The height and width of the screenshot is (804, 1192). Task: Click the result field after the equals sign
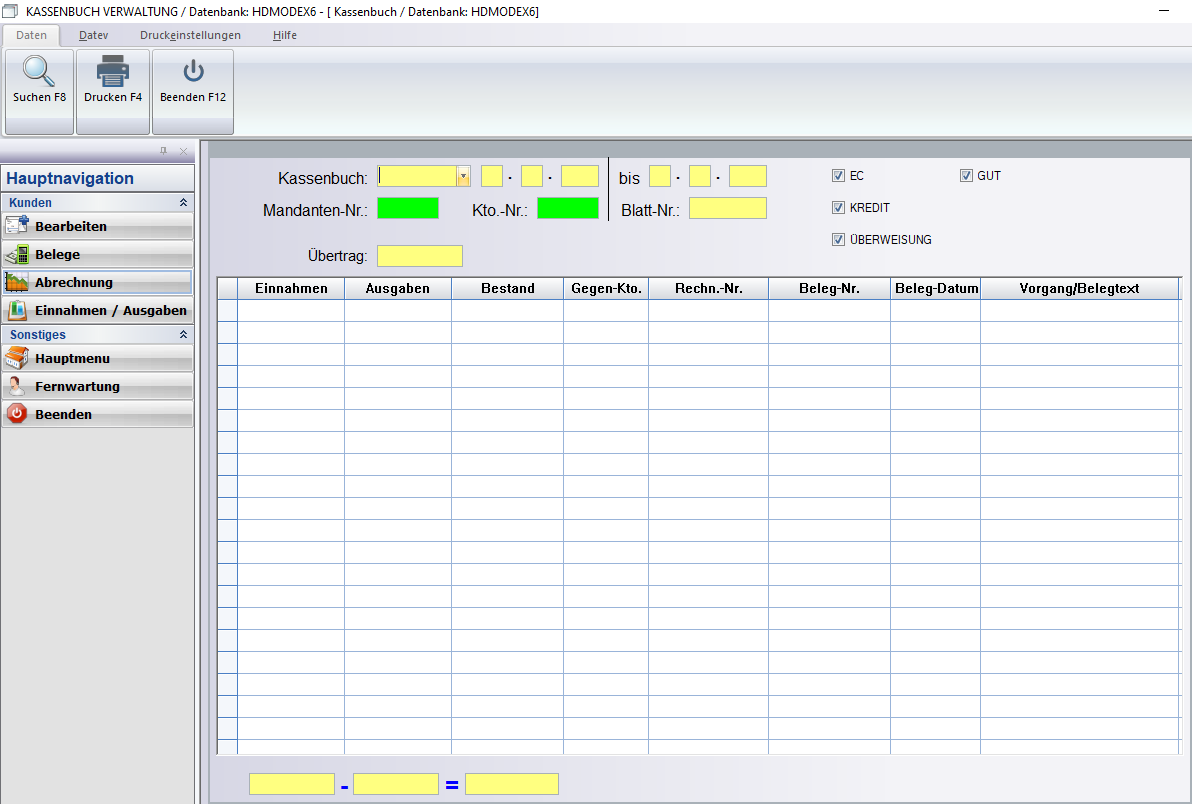[512, 784]
